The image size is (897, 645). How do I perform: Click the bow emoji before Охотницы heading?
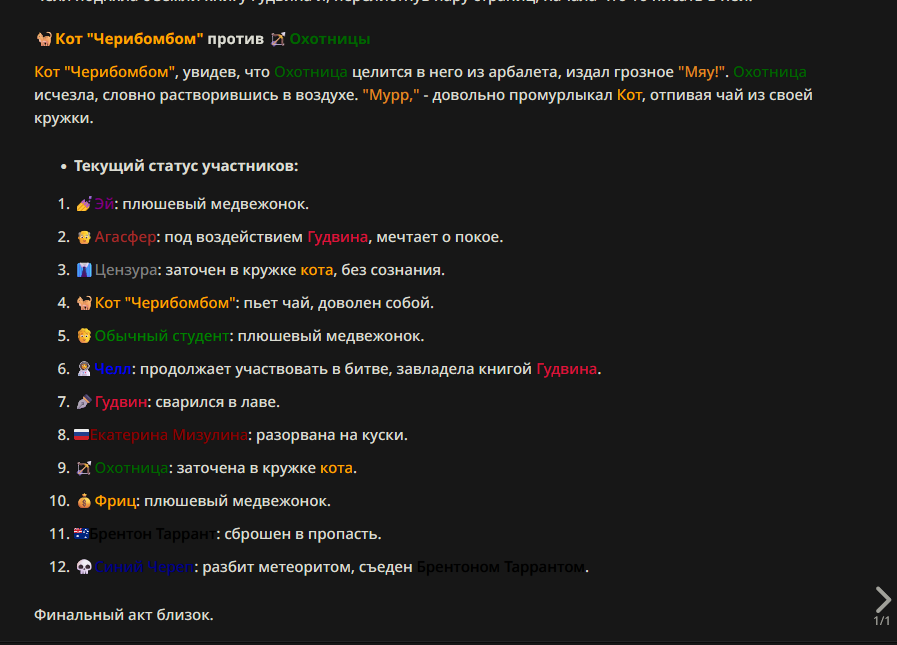coord(277,39)
